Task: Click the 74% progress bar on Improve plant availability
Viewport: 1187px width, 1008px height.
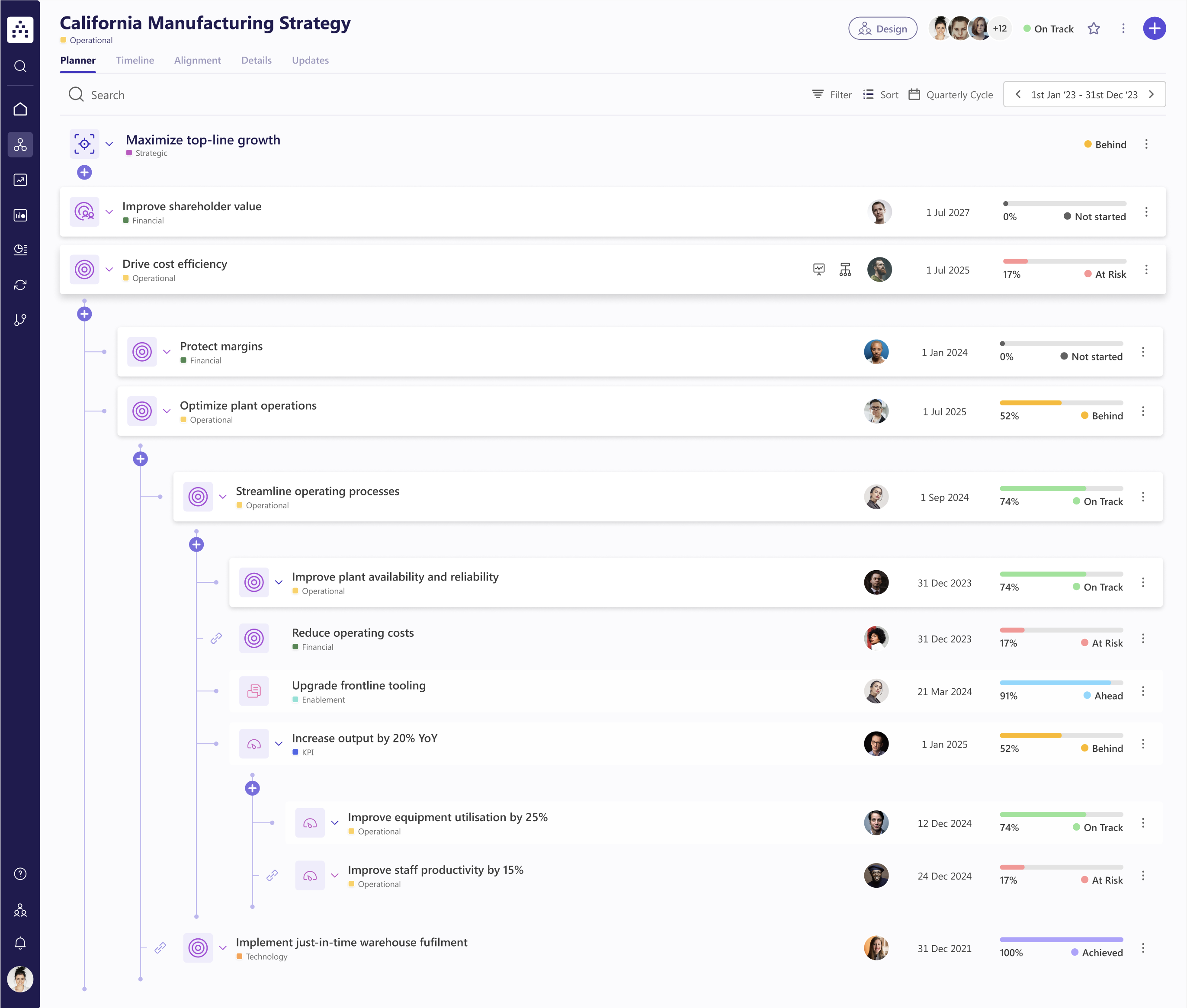Action: click(1060, 574)
